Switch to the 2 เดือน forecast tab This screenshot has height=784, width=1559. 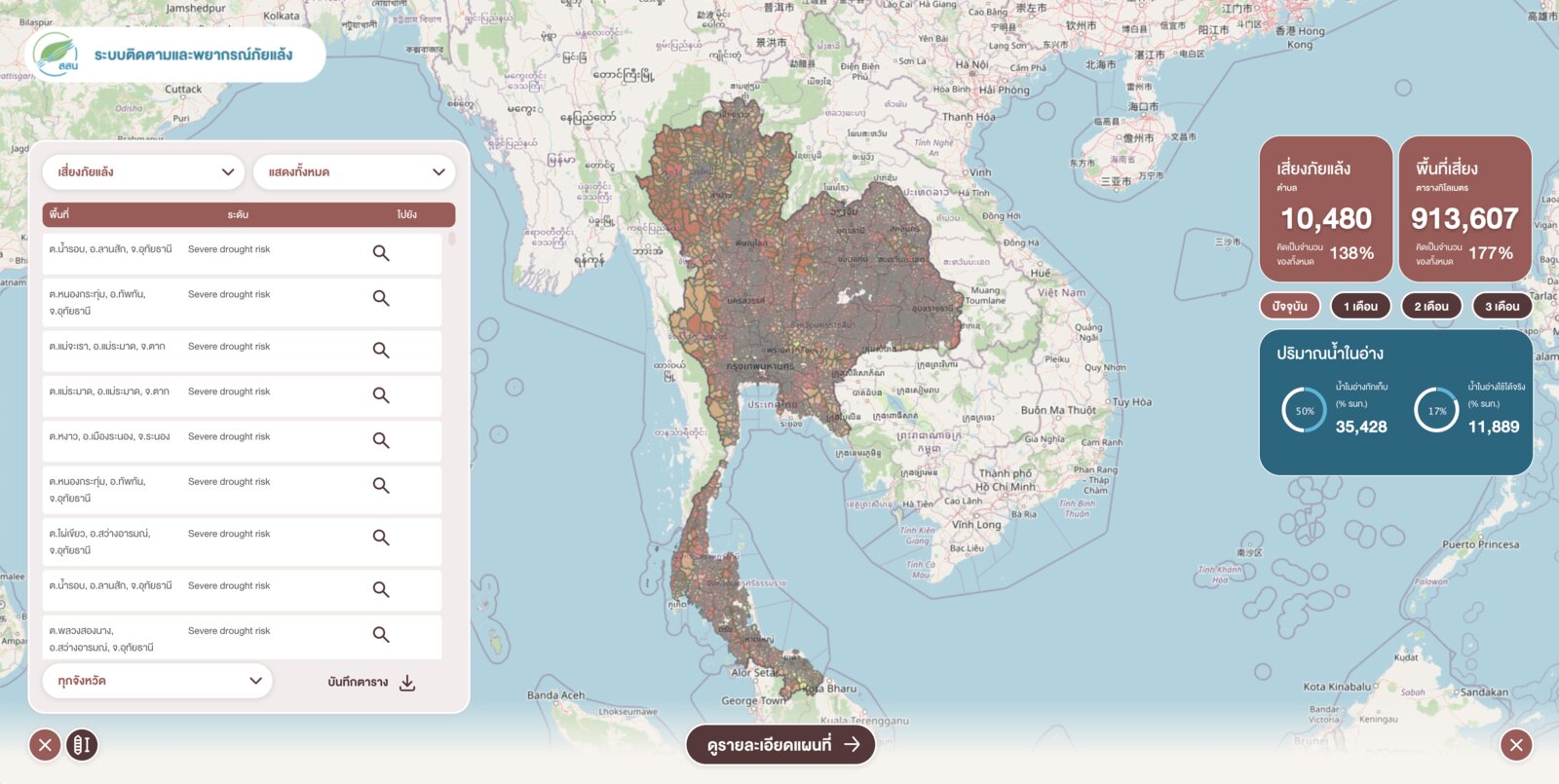click(x=1431, y=306)
